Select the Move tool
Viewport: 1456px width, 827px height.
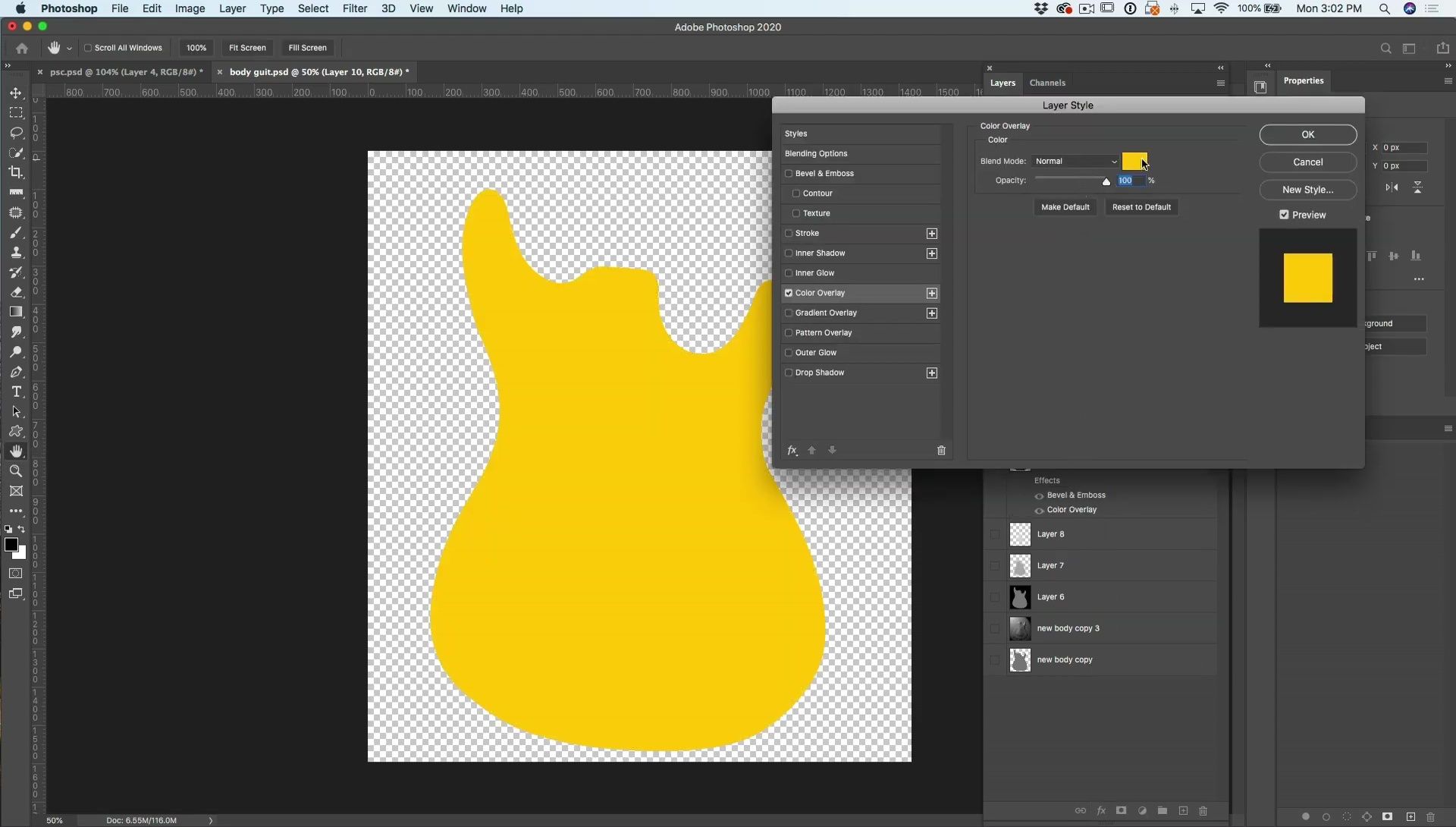point(16,93)
